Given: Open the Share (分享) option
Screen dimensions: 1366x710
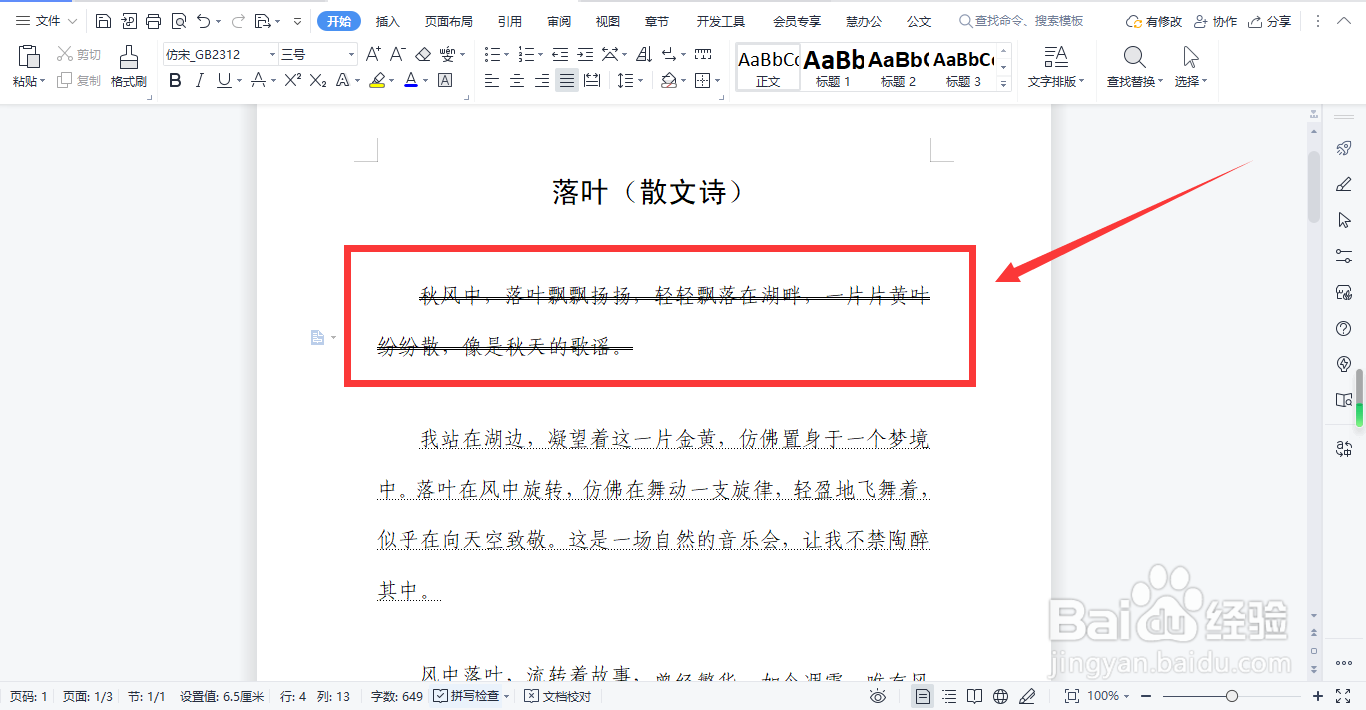Looking at the screenshot, I should click(1270, 21).
